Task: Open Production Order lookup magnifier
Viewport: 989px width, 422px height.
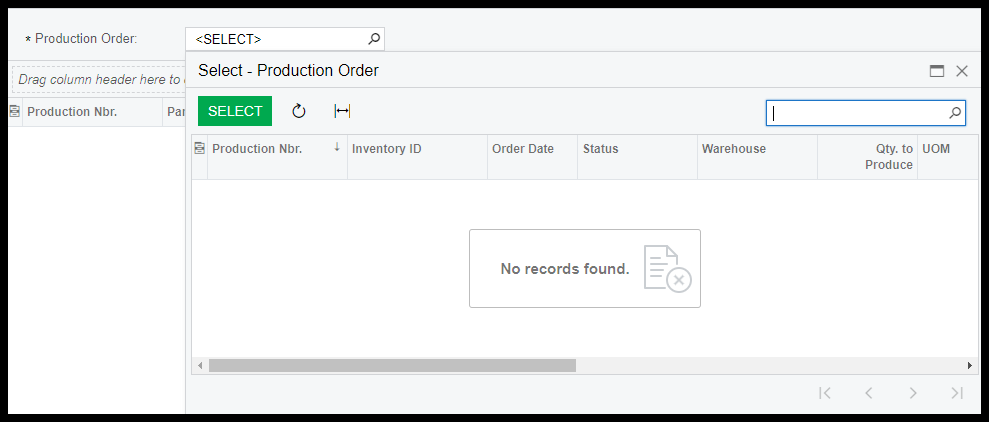Action: pos(374,39)
